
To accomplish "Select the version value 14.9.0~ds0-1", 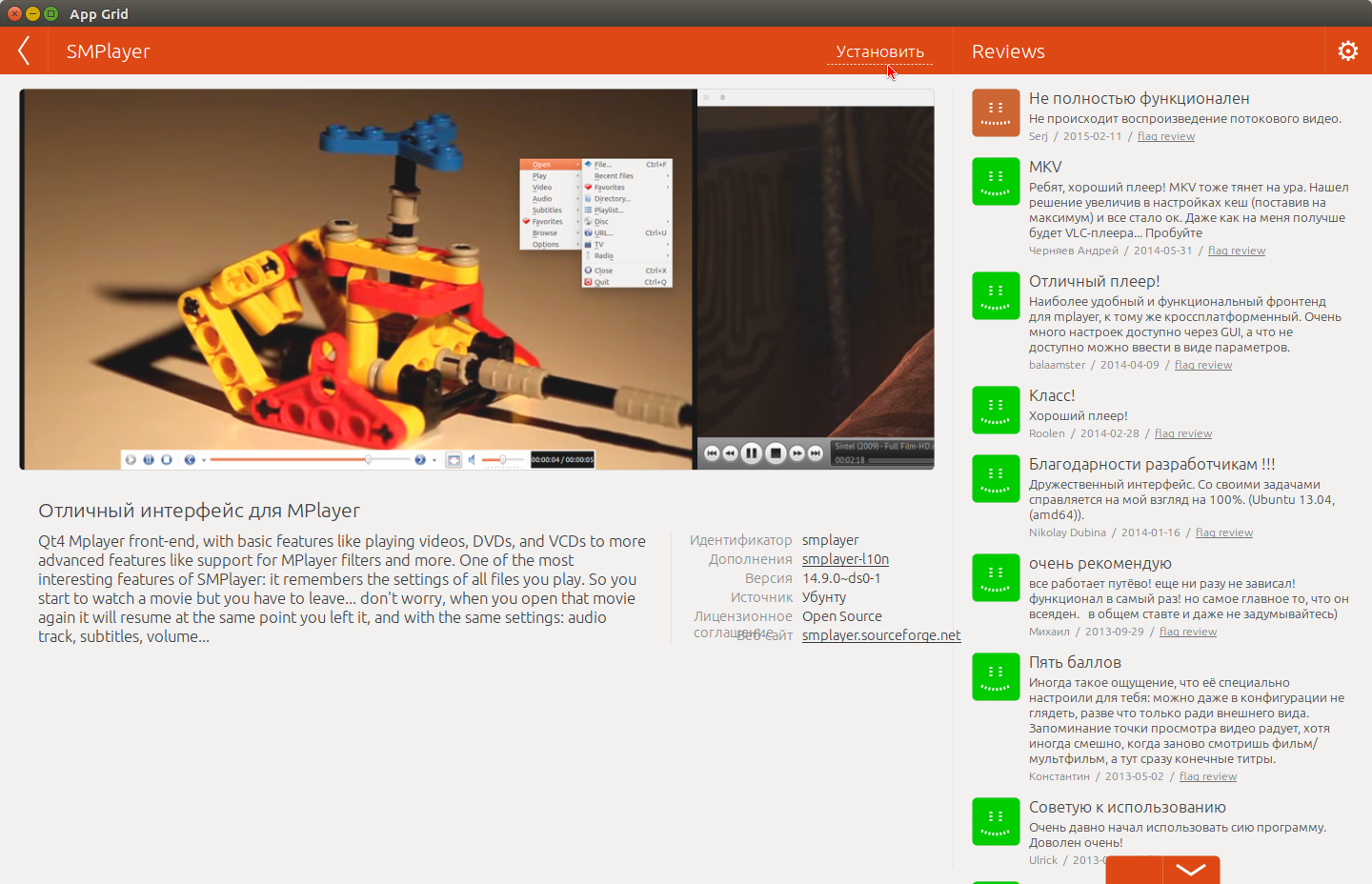I will [x=841, y=578].
